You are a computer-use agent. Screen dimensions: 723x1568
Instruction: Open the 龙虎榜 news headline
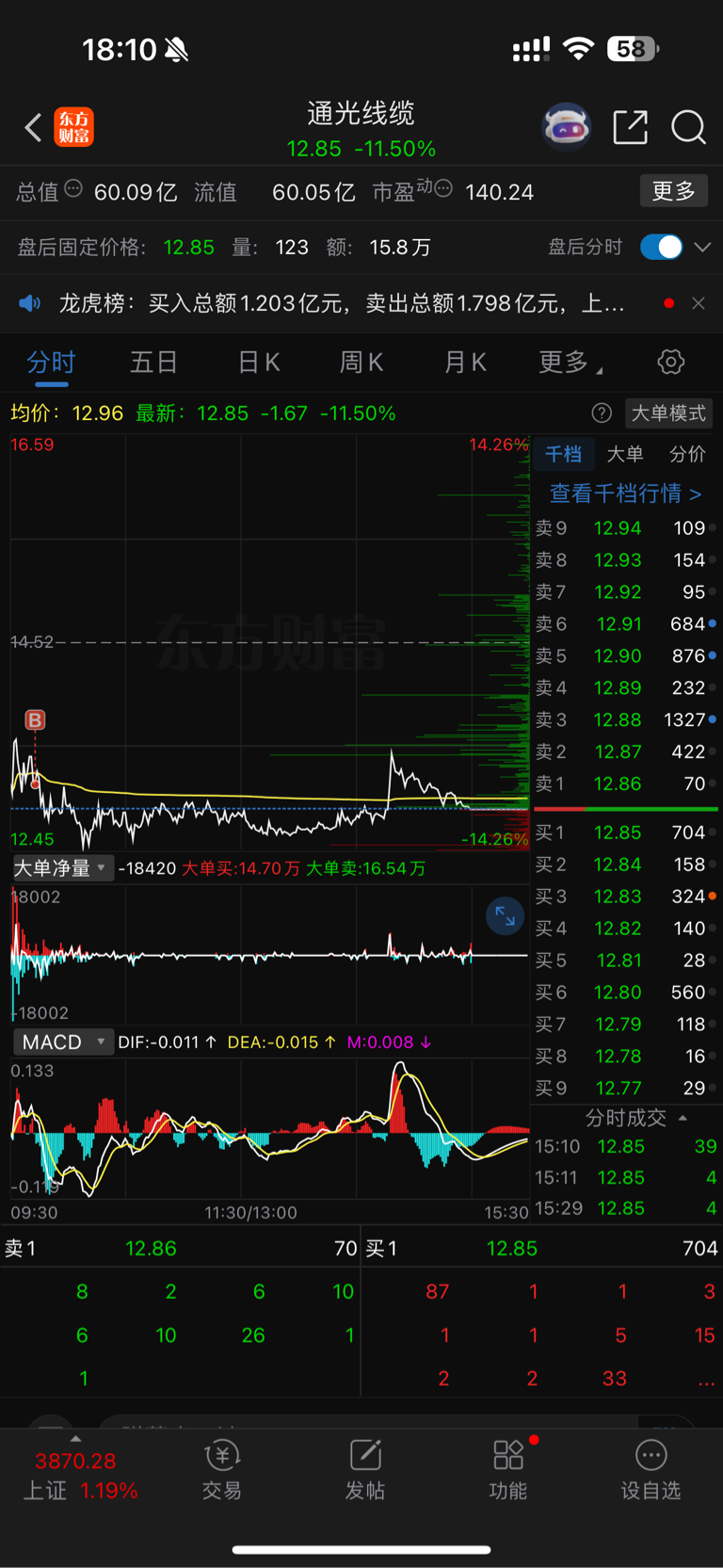[341, 303]
